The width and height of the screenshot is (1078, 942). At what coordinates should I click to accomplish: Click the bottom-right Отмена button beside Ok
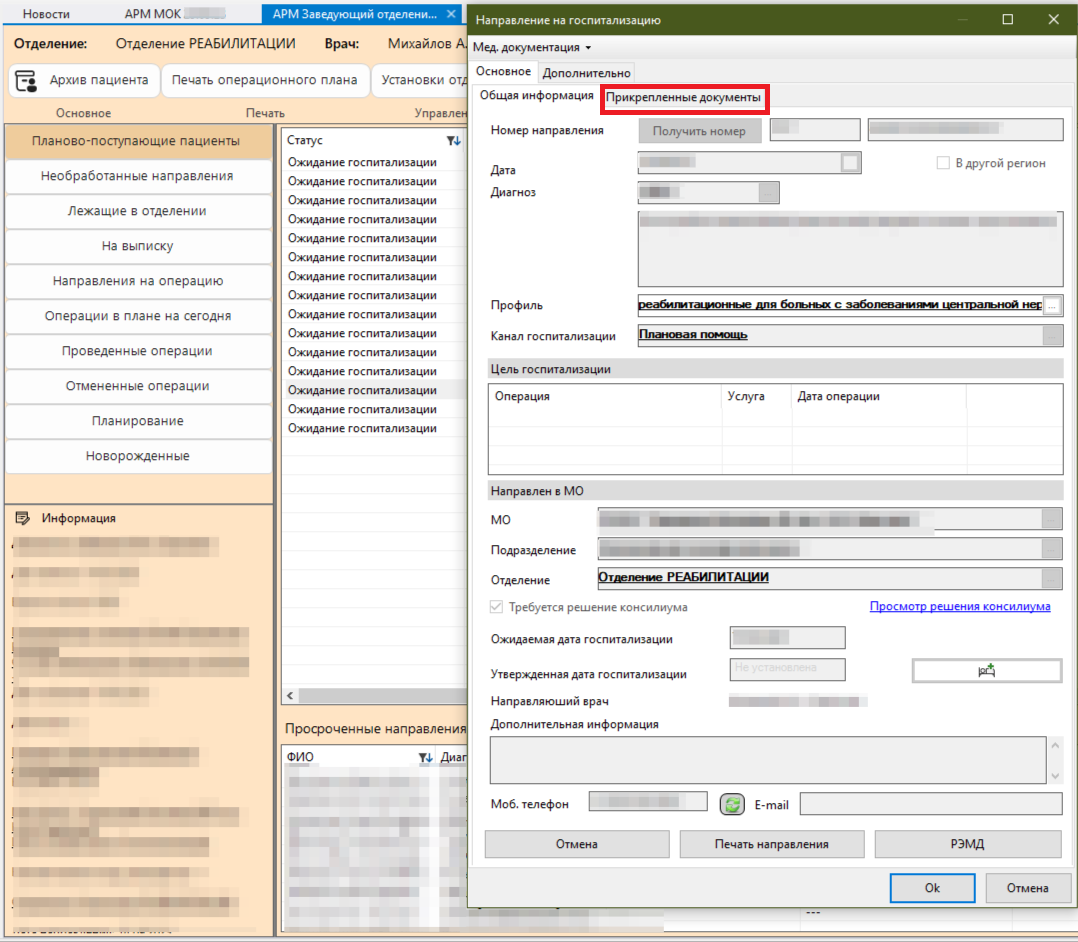point(1027,888)
